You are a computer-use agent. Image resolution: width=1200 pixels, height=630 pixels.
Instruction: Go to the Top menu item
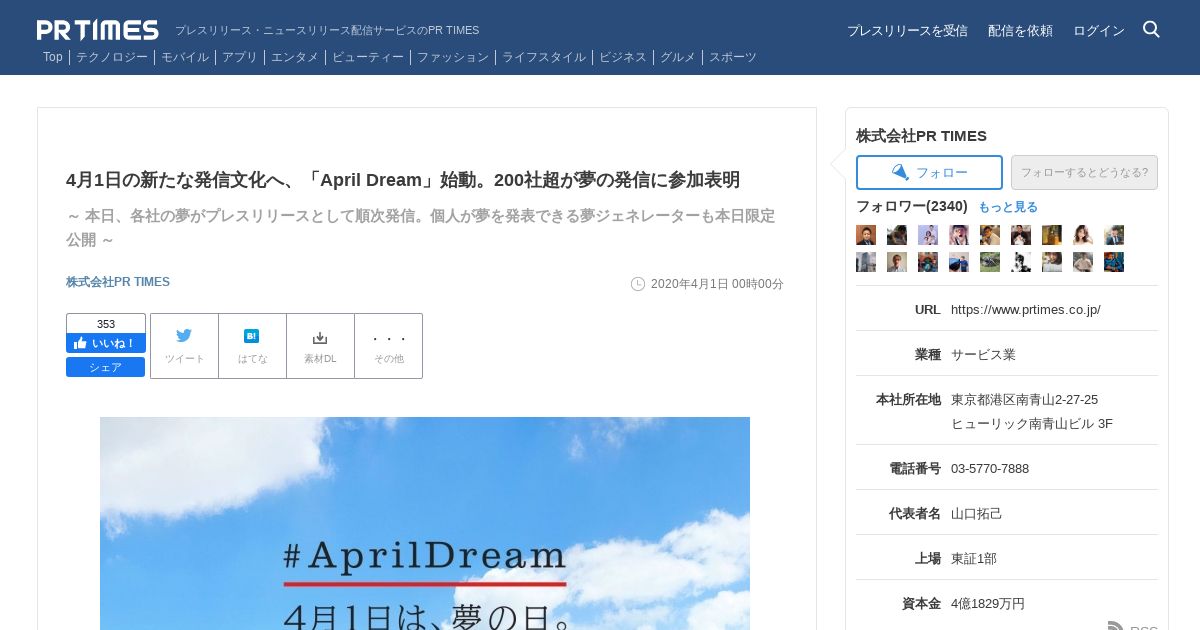pos(53,57)
